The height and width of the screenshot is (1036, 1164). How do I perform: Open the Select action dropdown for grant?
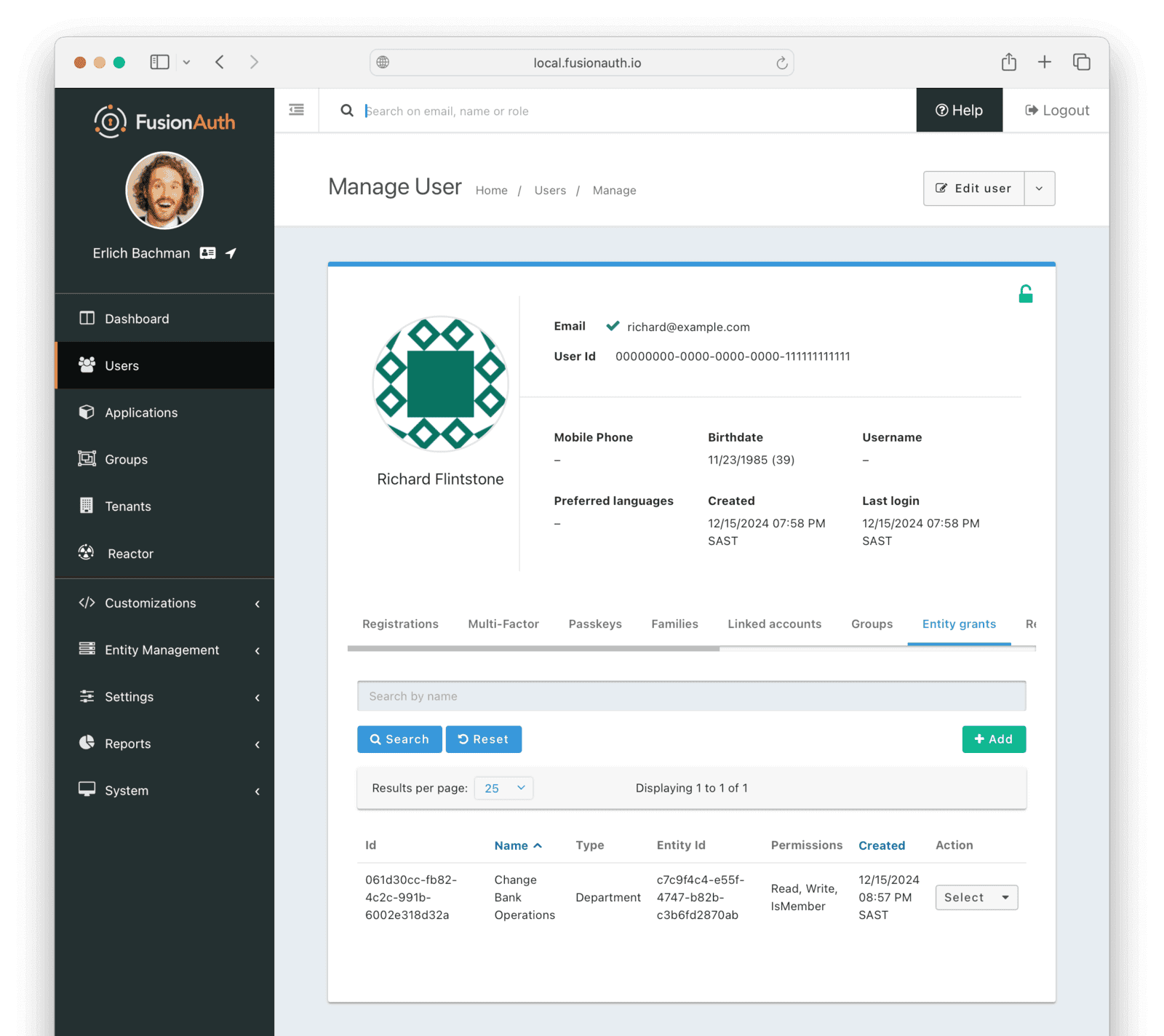click(x=976, y=898)
